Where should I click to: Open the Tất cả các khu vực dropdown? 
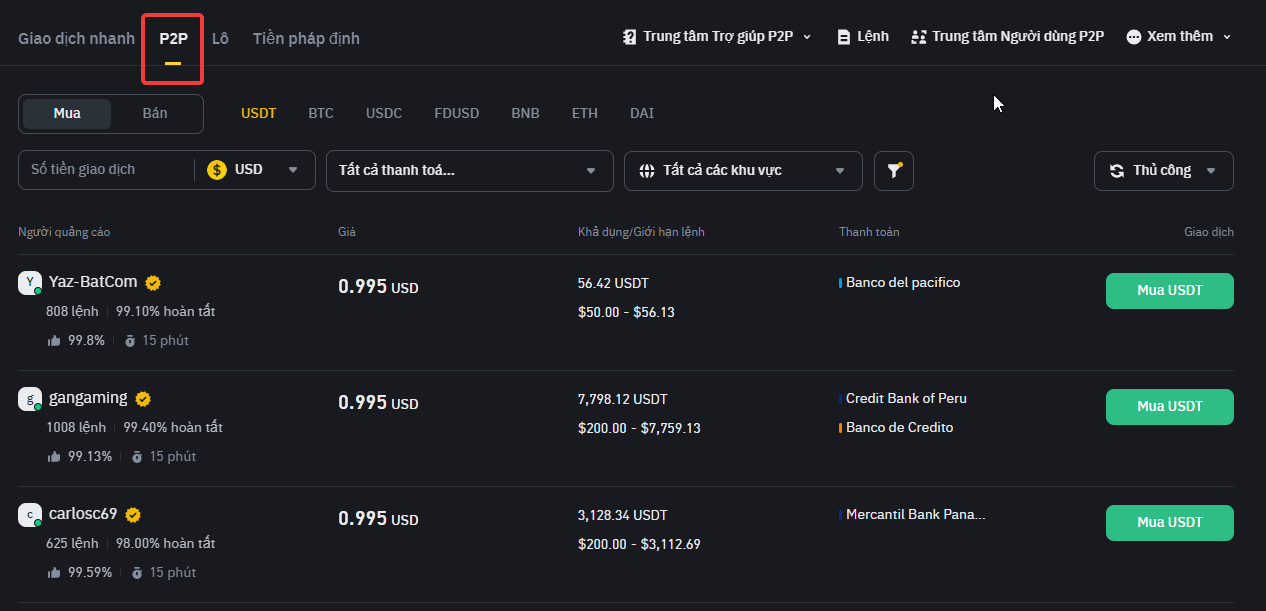[x=742, y=171]
